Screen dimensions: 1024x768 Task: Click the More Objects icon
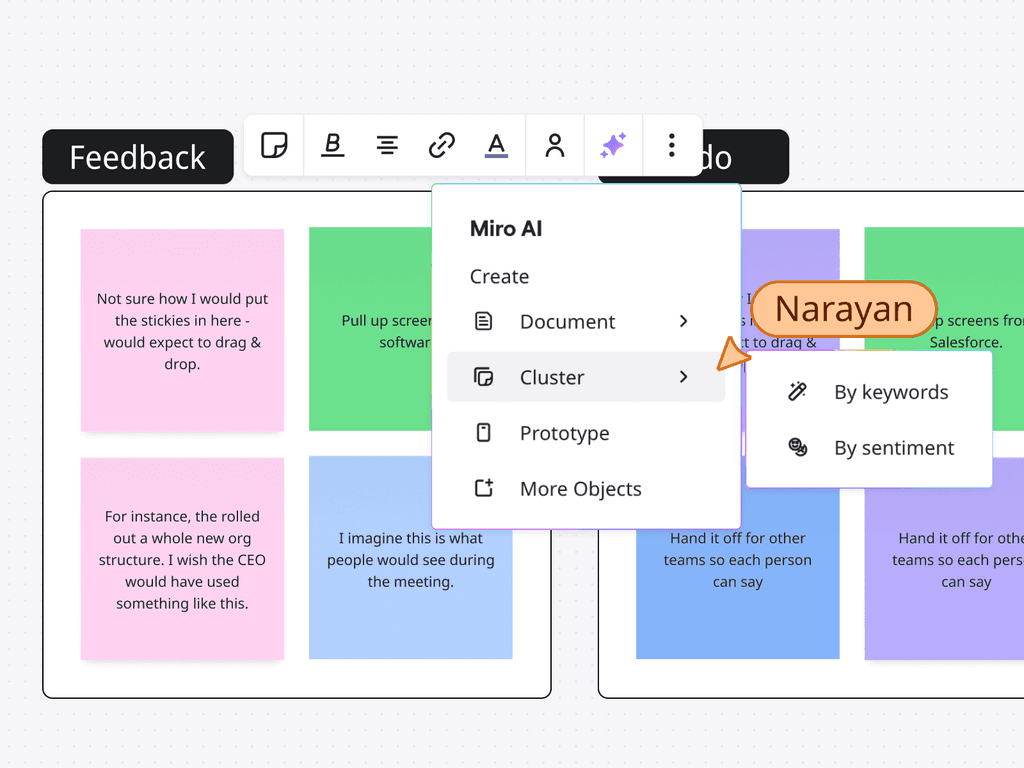[485, 488]
